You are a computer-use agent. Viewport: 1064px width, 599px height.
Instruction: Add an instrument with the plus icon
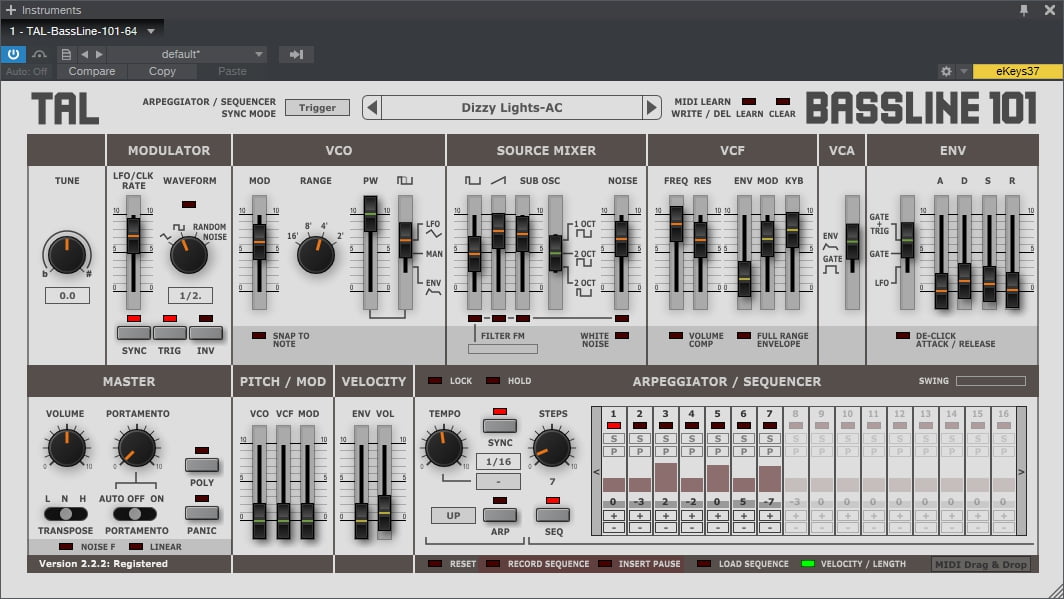coord(10,10)
